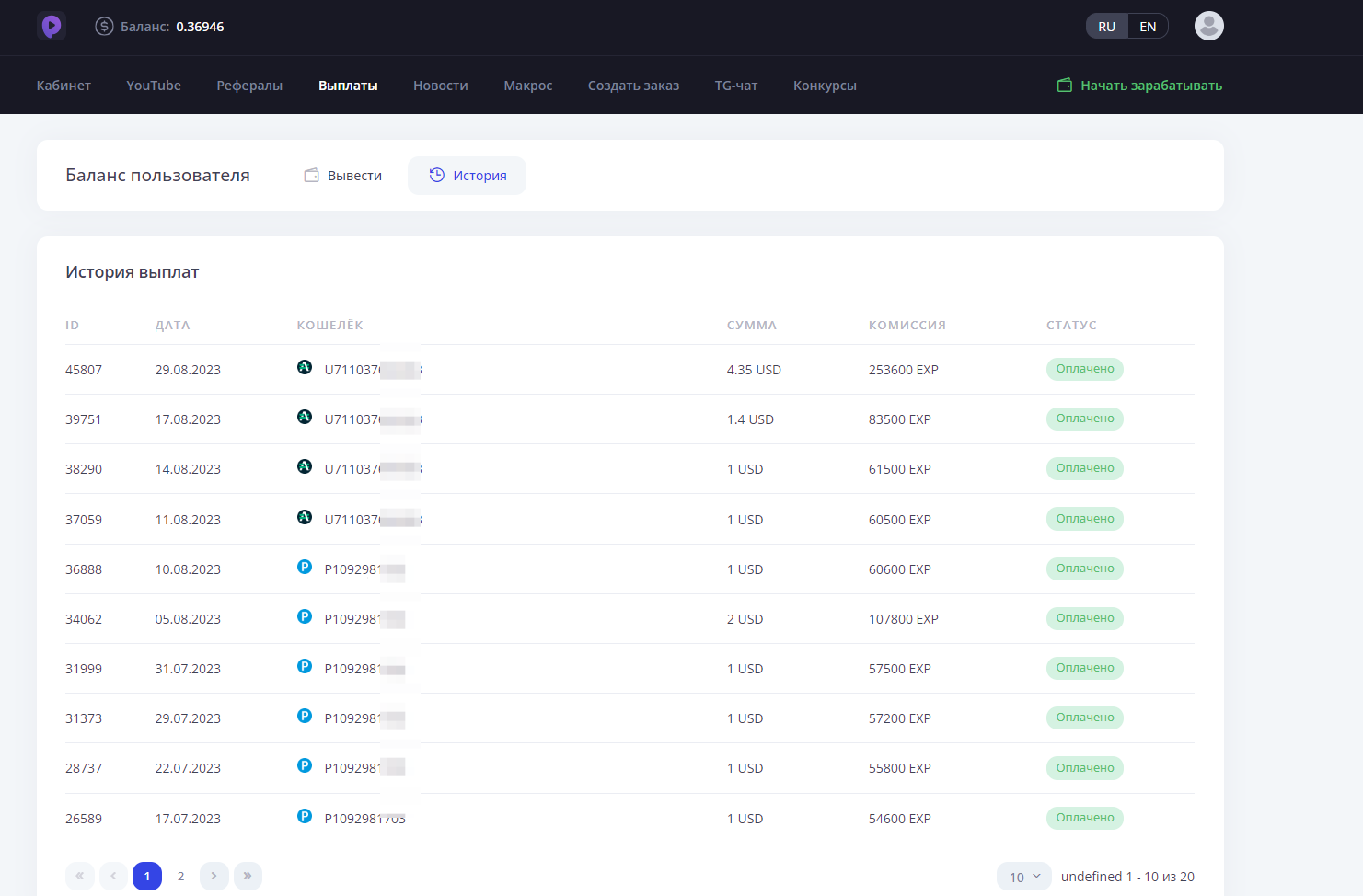Click the Payeer icon in row 31373

305,716
